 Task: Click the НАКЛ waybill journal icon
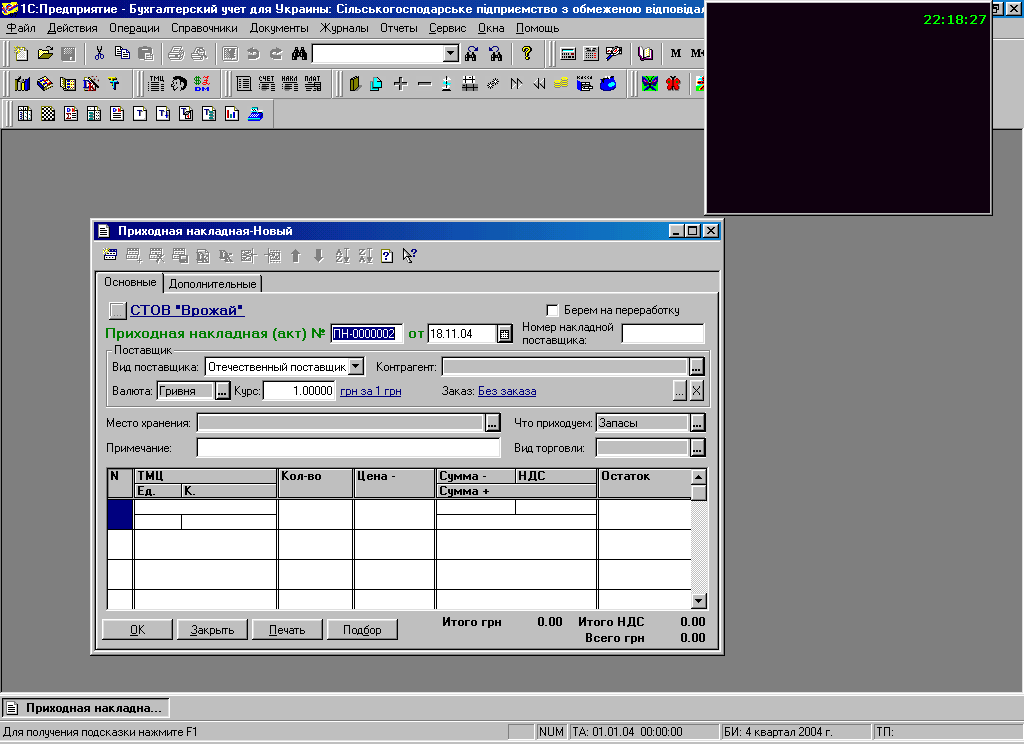289,84
